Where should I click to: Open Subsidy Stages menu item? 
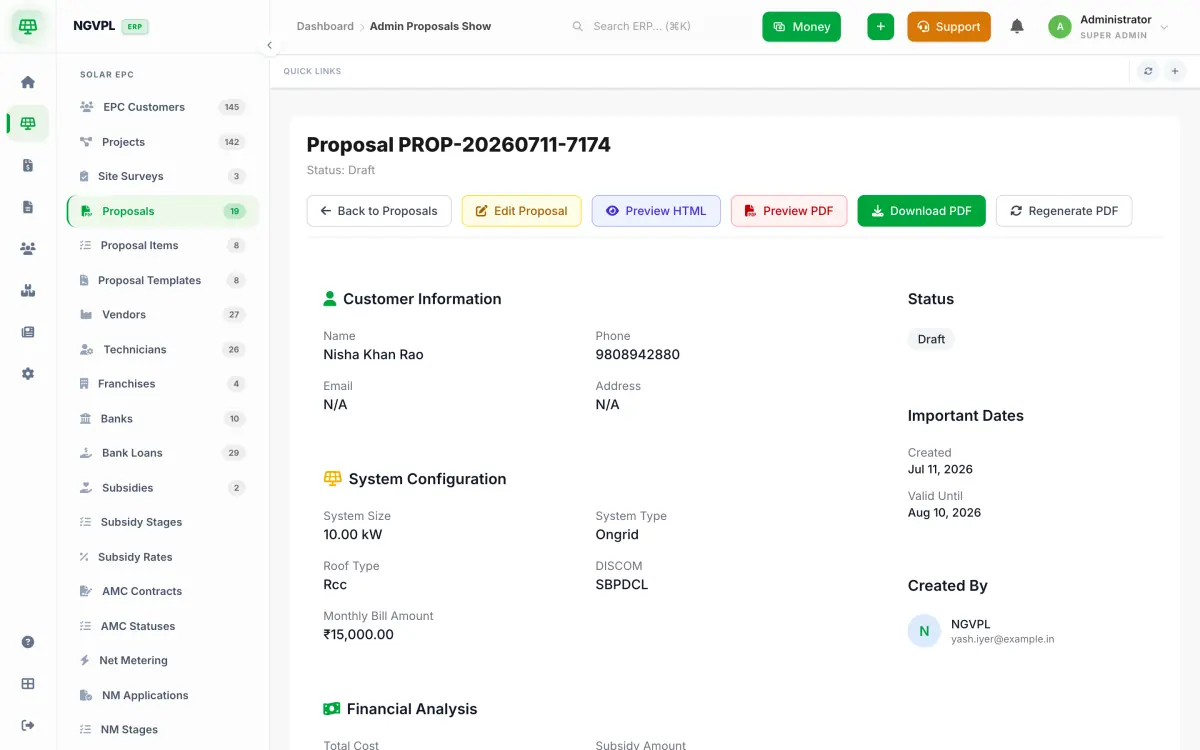(162, 522)
